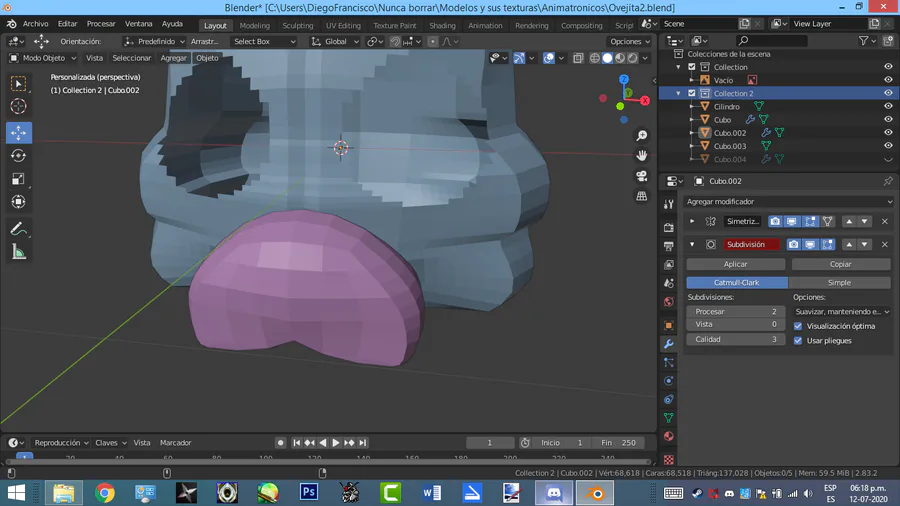The width and height of the screenshot is (900, 506).
Task: Click the camera view icon in viewport
Action: [x=642, y=176]
